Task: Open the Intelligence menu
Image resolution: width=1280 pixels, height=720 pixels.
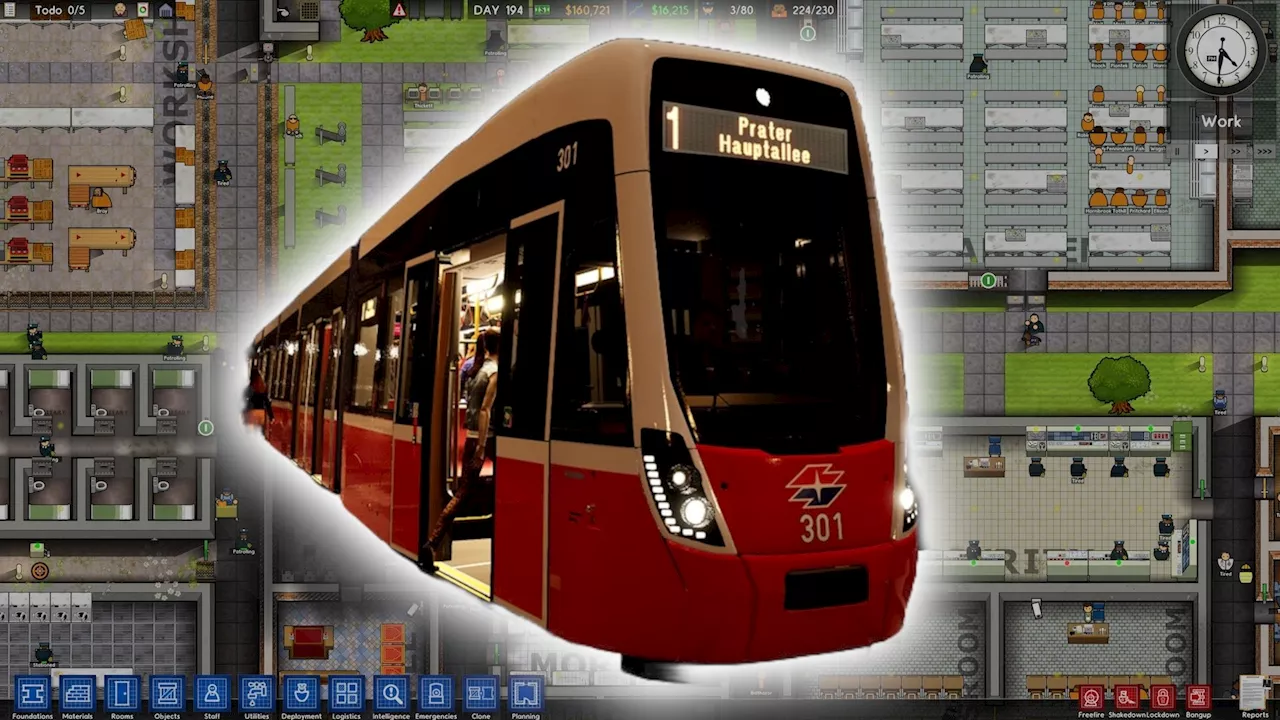Action: point(391,693)
